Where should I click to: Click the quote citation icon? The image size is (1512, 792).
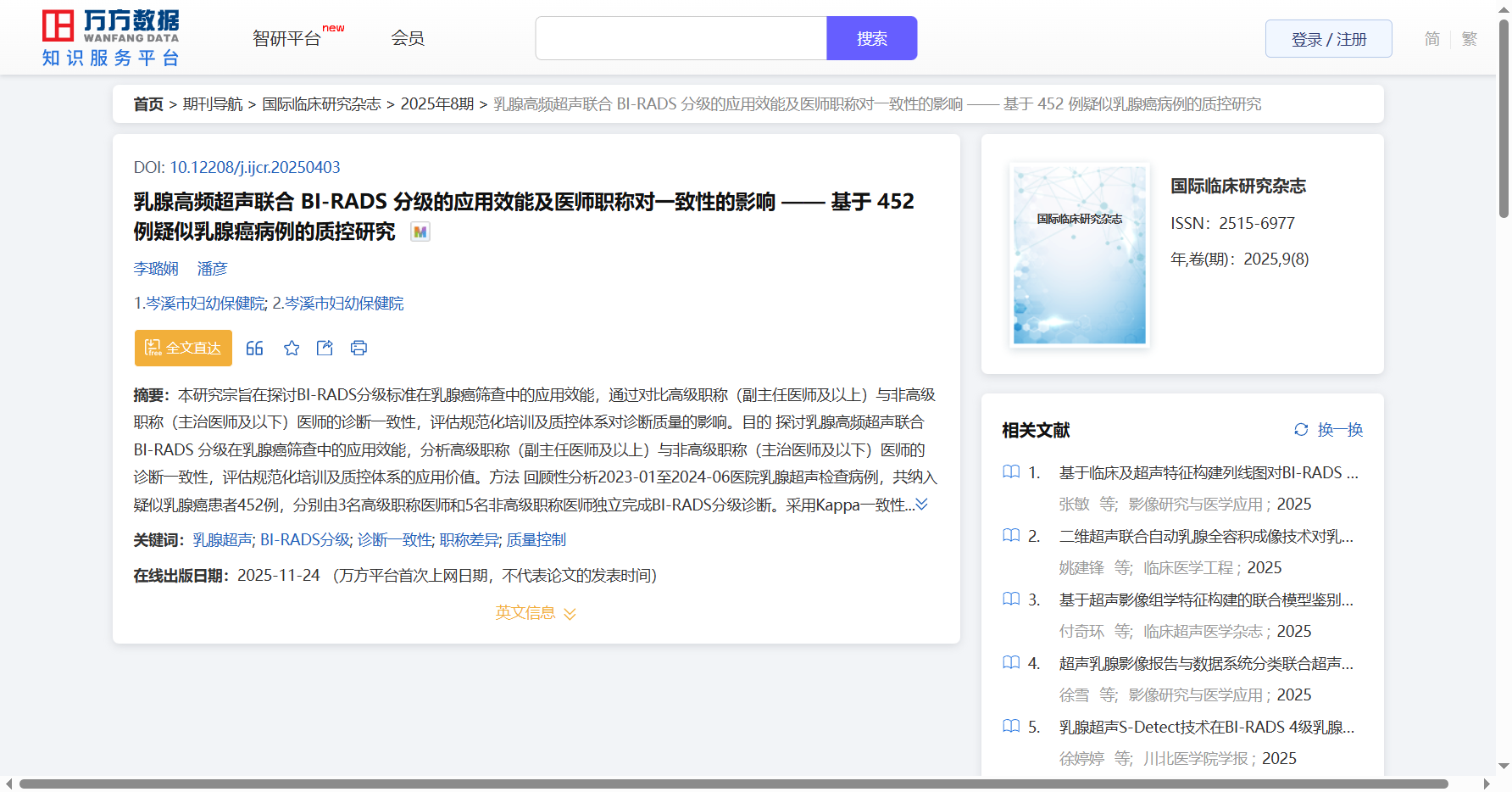coord(254,349)
